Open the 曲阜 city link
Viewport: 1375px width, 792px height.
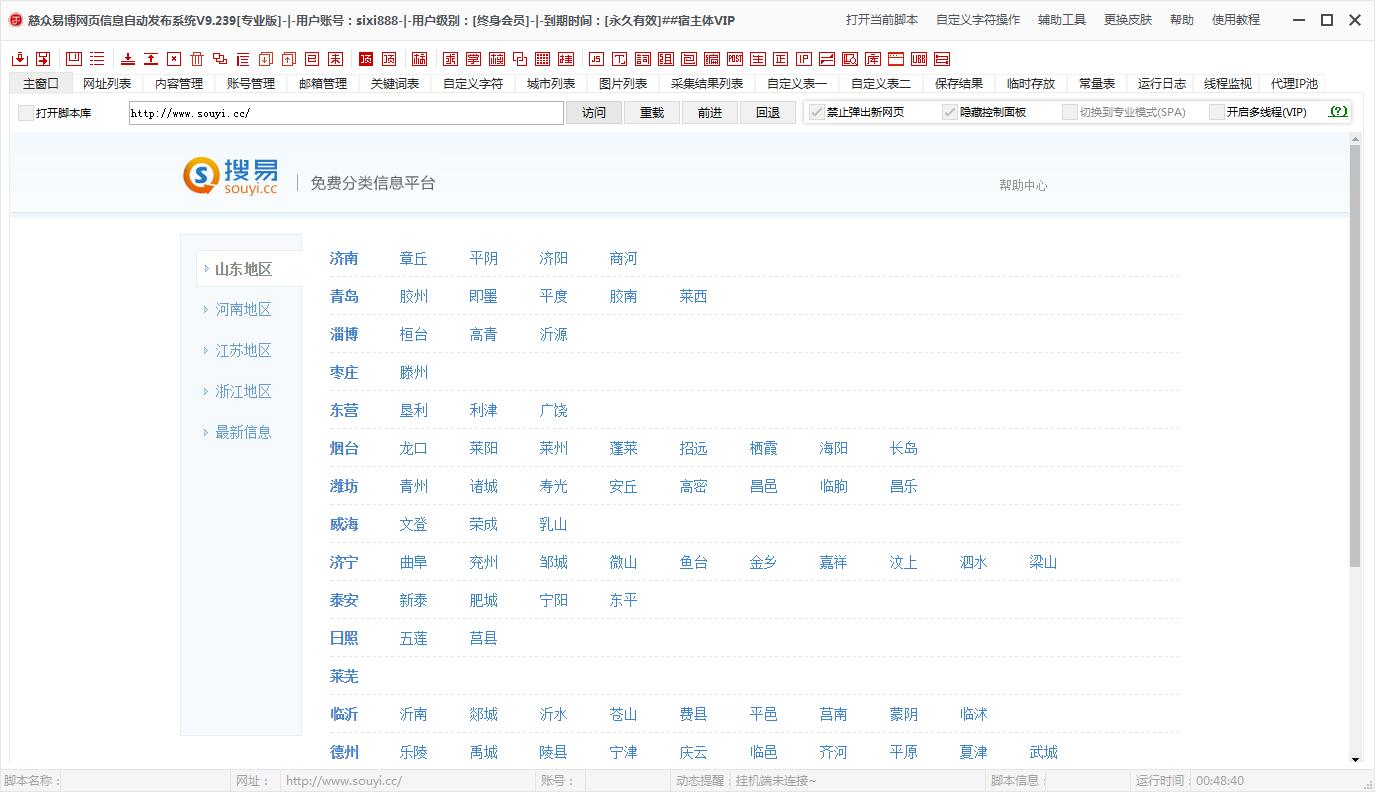tap(413, 563)
